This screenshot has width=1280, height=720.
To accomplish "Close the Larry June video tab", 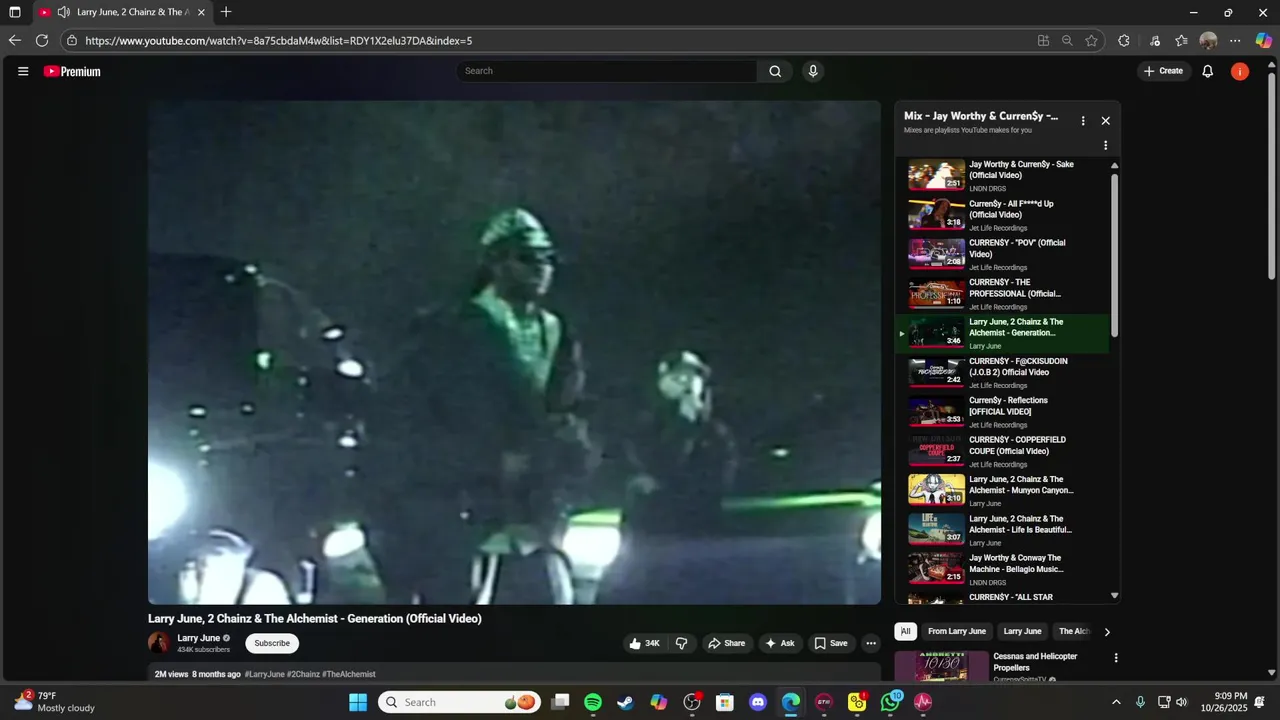I will click(201, 12).
